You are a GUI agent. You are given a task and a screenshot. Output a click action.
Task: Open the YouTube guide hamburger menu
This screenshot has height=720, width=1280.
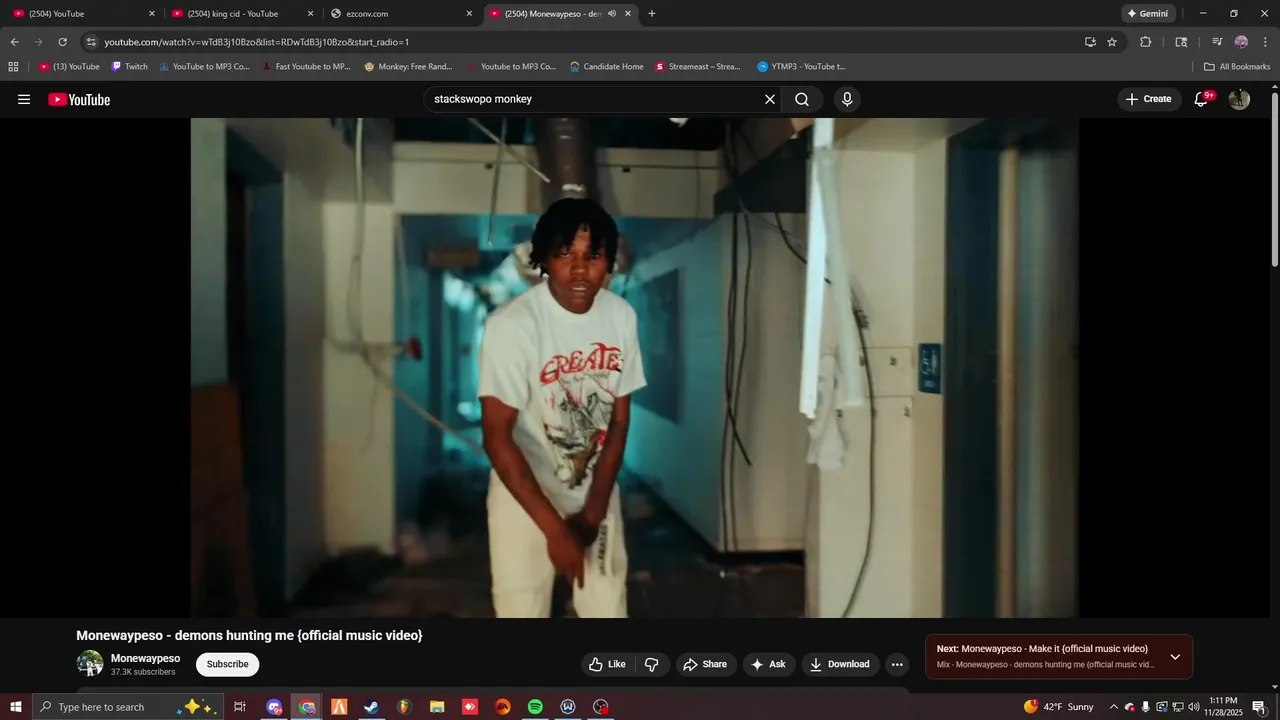click(24, 99)
